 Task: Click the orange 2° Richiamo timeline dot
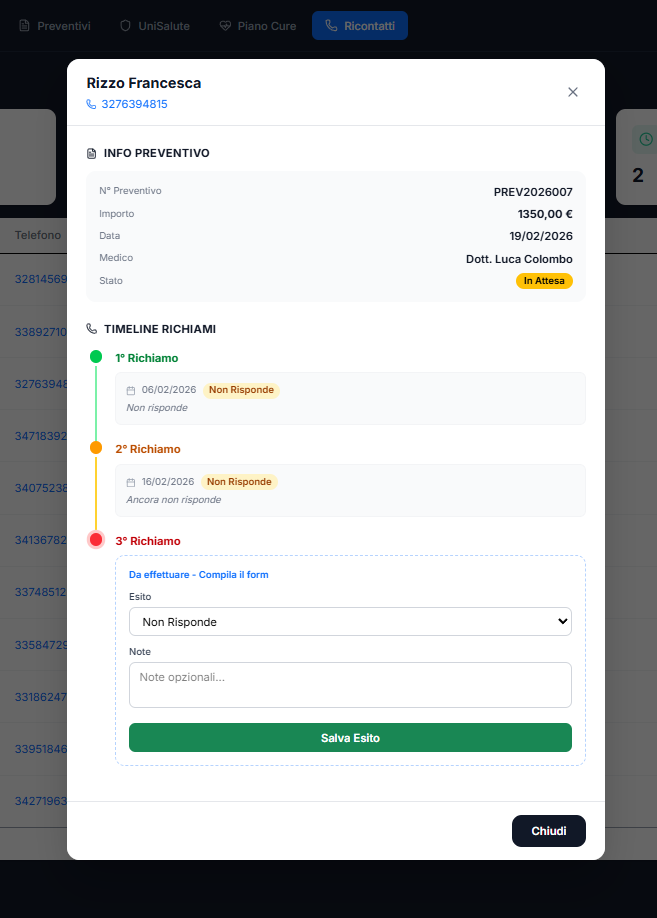[x=96, y=448]
